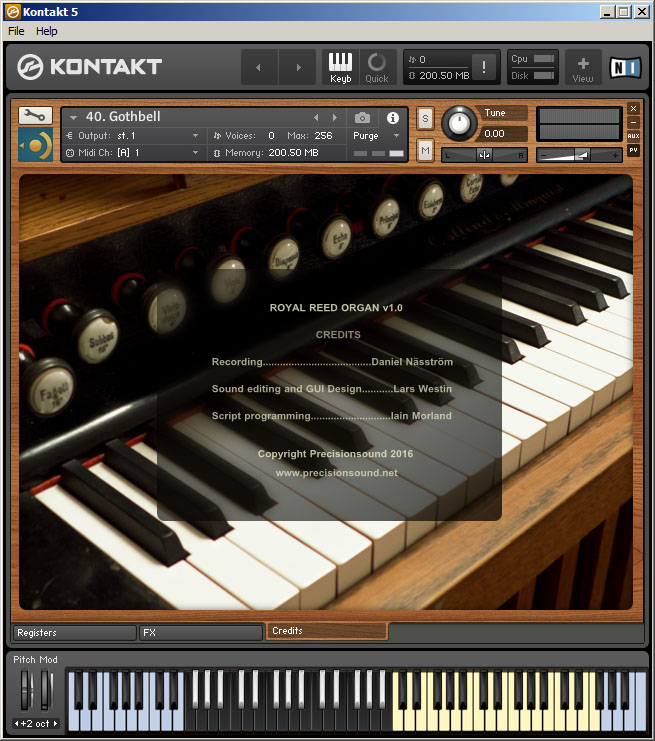Toggle the PV button
This screenshot has height=741, width=655.
pos(633,150)
